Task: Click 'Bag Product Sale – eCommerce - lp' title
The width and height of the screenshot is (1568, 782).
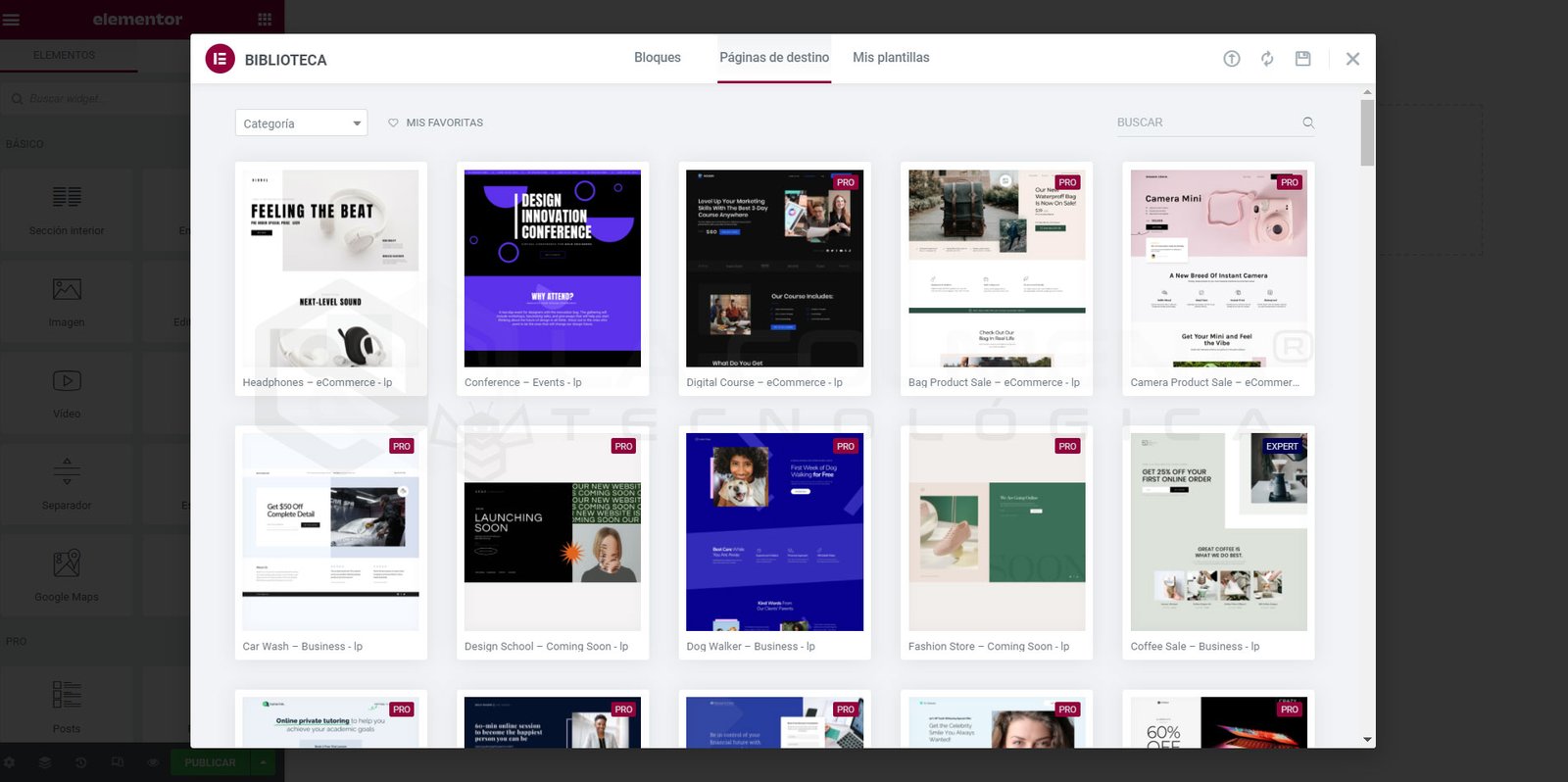Action: (x=994, y=383)
